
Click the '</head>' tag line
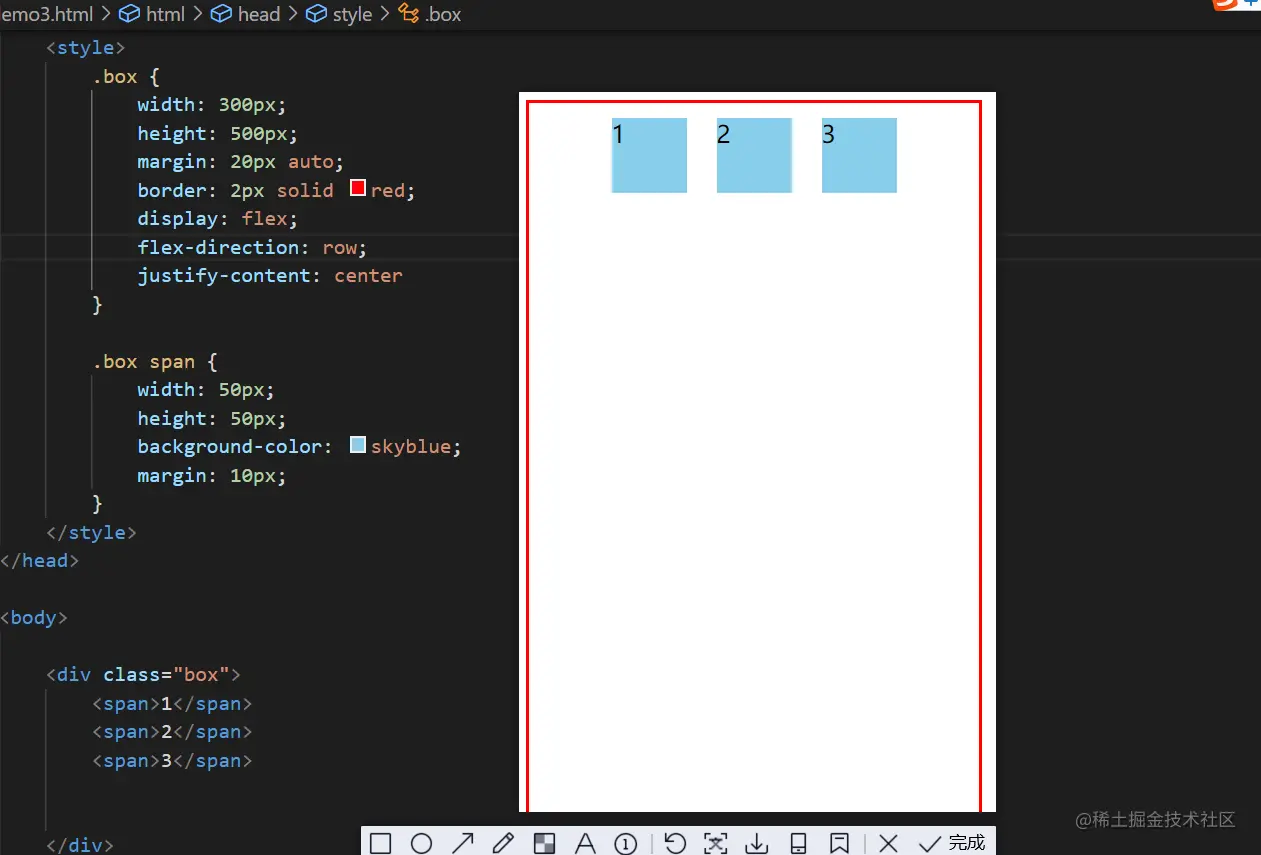(x=40, y=560)
